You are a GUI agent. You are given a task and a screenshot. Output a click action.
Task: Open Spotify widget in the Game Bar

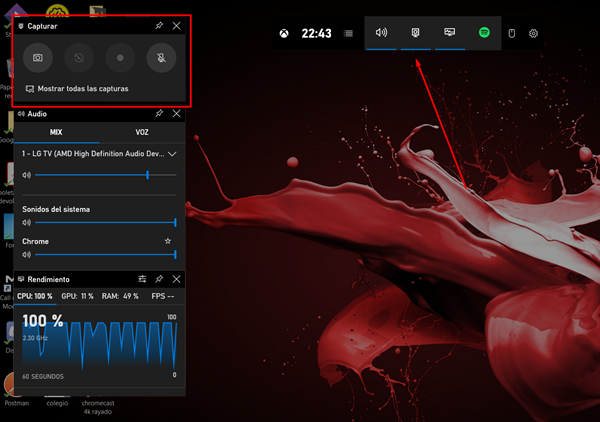pos(484,33)
